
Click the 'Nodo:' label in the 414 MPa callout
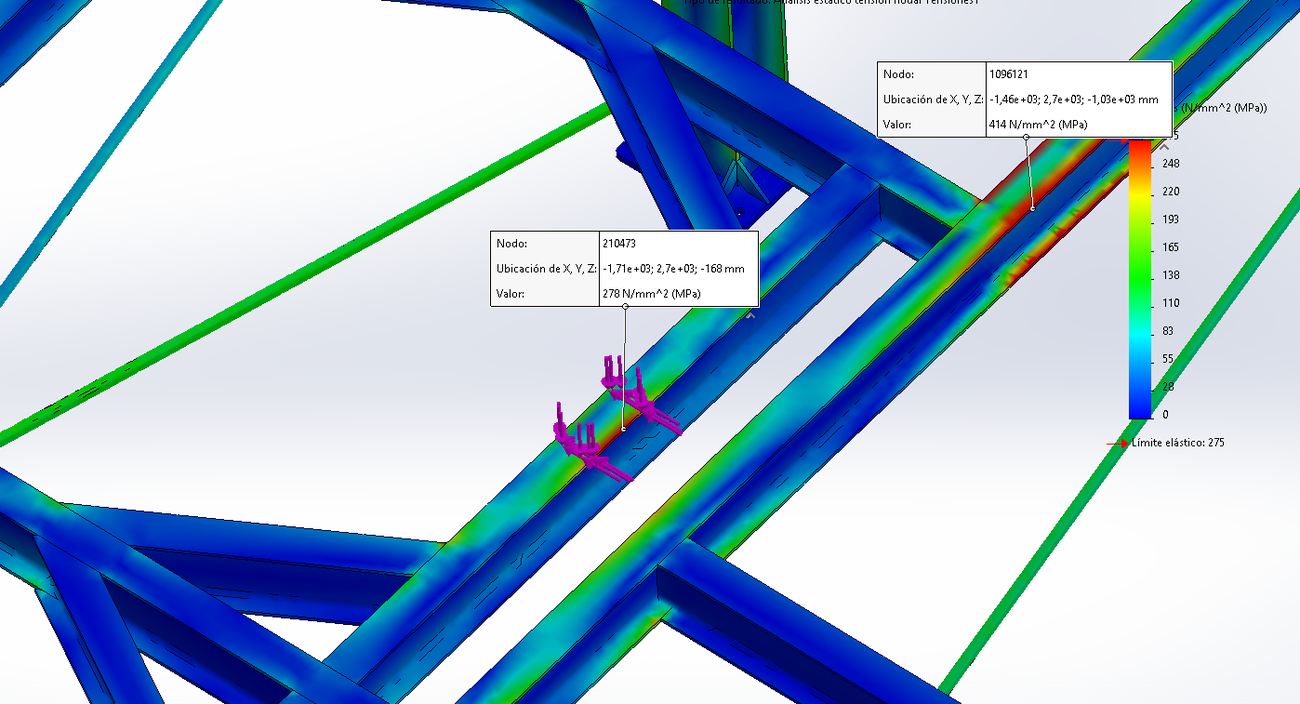[x=899, y=74]
